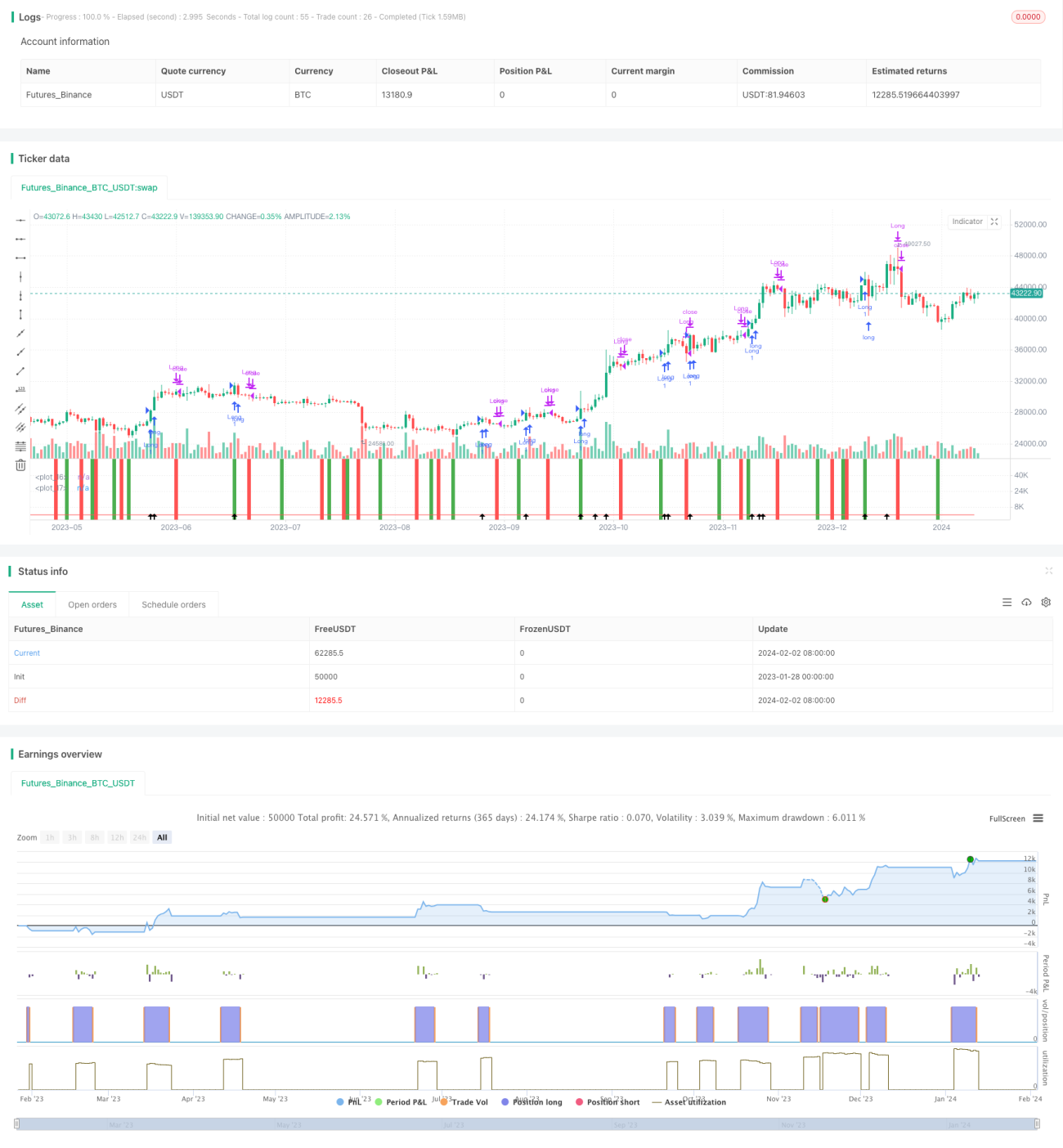
Task: Set zoom range to 24h
Action: pos(140,837)
